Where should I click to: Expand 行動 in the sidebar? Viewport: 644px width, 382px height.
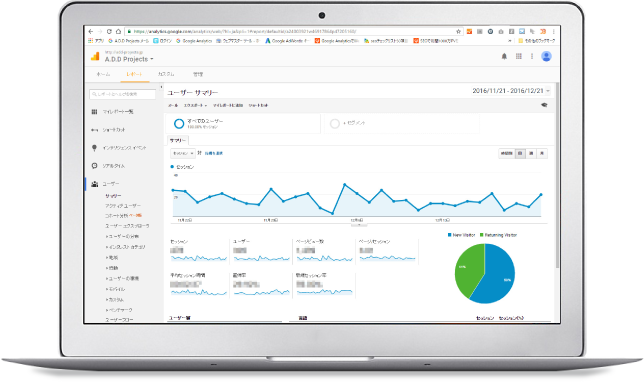coord(112,268)
